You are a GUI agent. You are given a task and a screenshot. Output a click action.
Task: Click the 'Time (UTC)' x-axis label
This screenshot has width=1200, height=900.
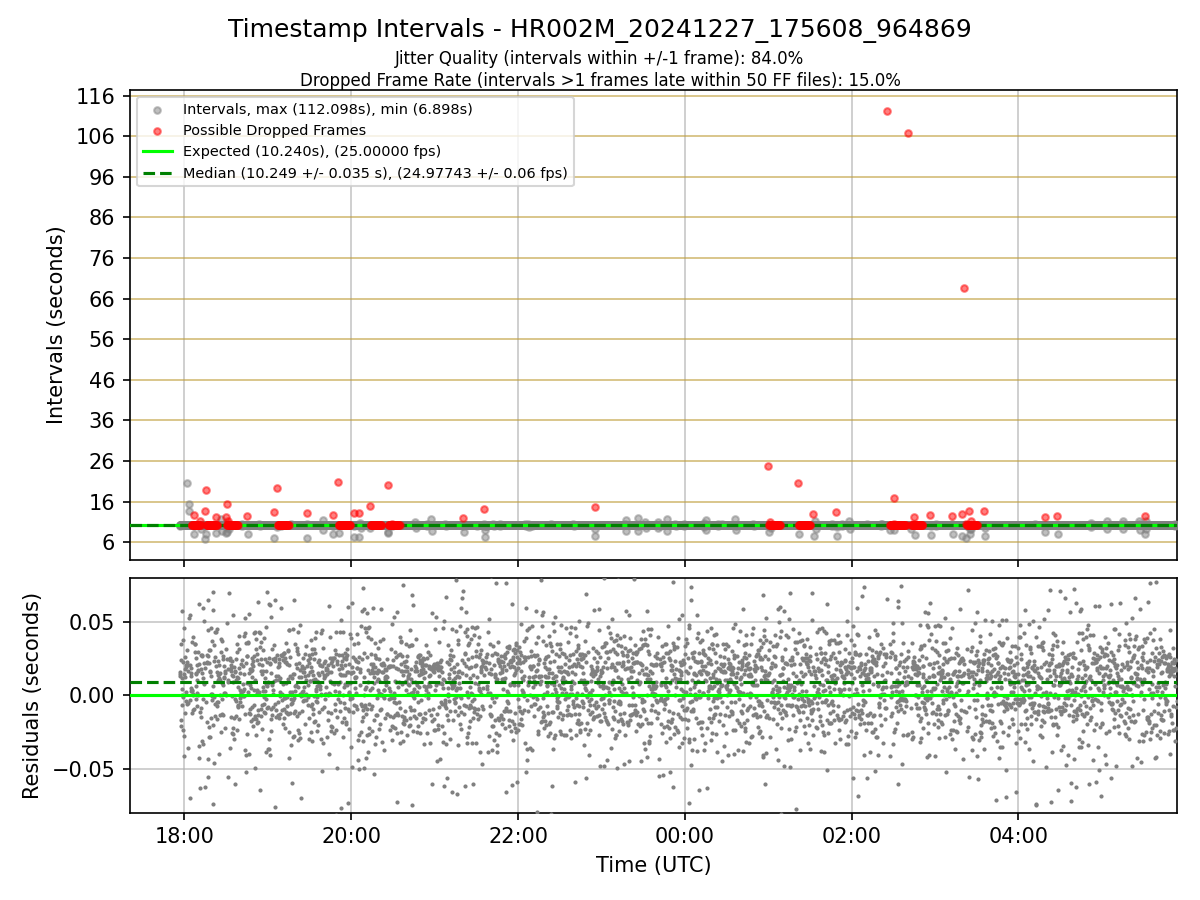point(653,865)
